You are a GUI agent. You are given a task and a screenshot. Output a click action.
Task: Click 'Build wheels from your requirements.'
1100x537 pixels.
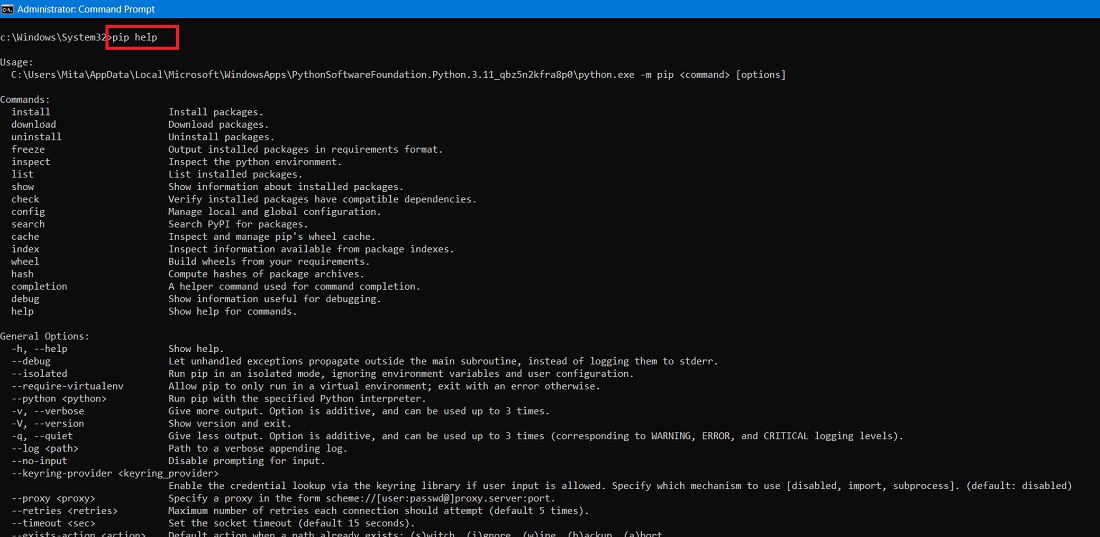coord(269,261)
